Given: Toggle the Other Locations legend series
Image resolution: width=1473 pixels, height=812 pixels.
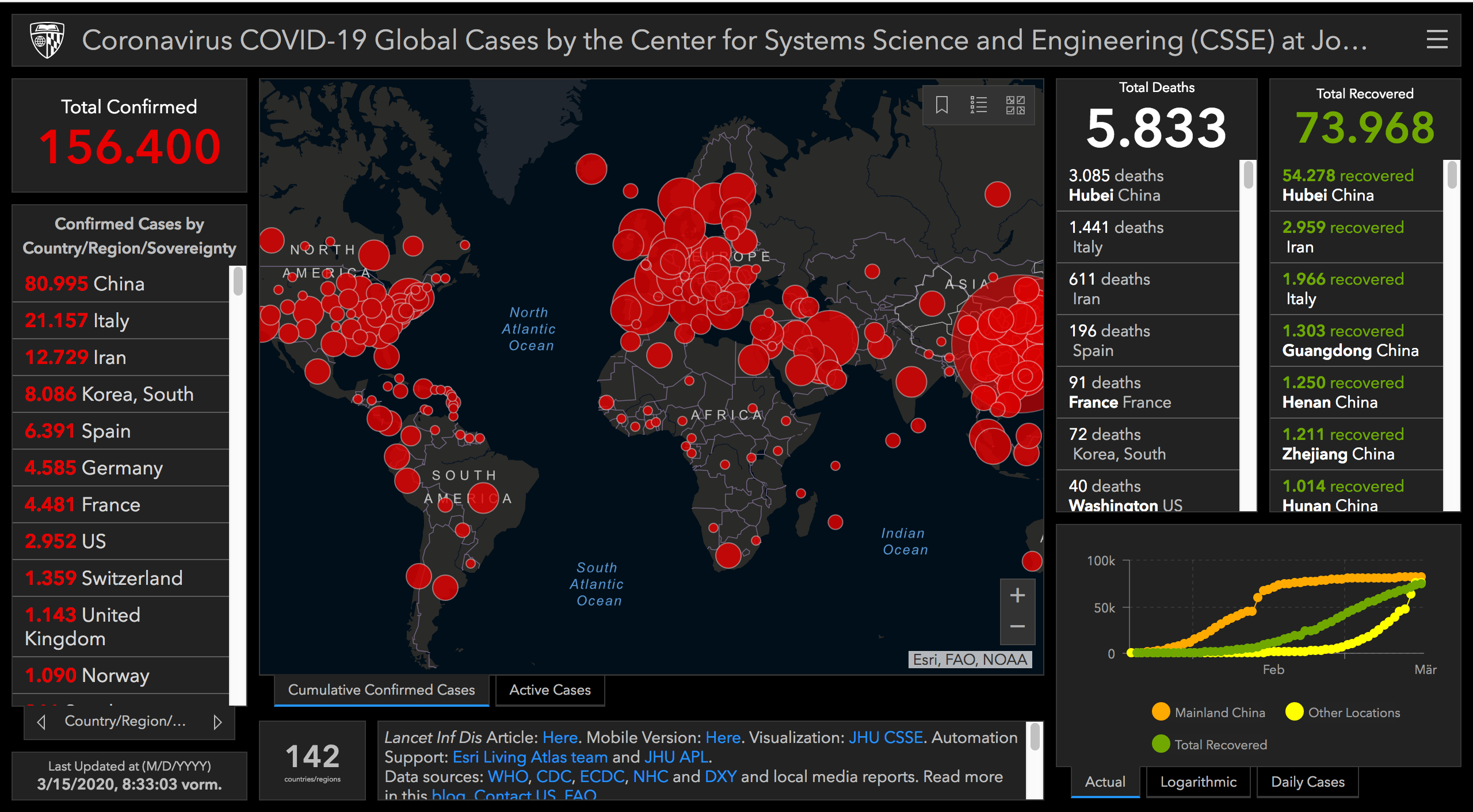Looking at the screenshot, I should tap(1343, 712).
